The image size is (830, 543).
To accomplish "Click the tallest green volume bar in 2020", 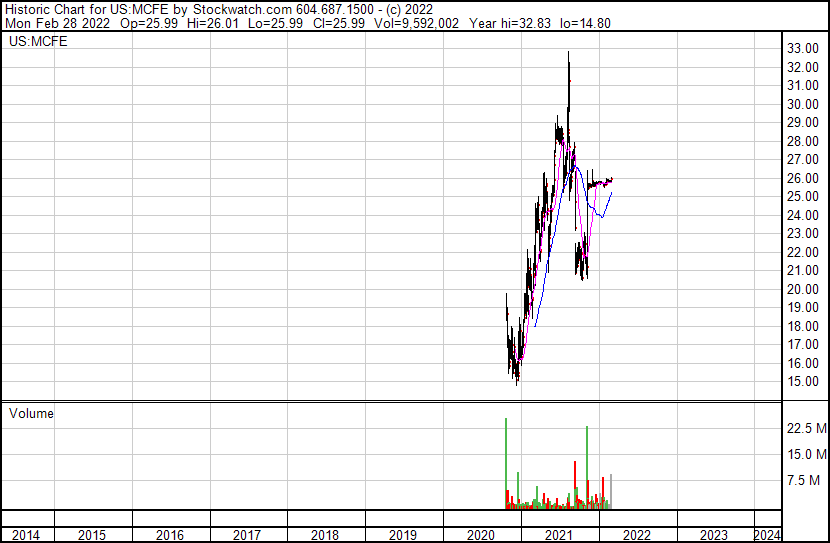I will (x=506, y=460).
